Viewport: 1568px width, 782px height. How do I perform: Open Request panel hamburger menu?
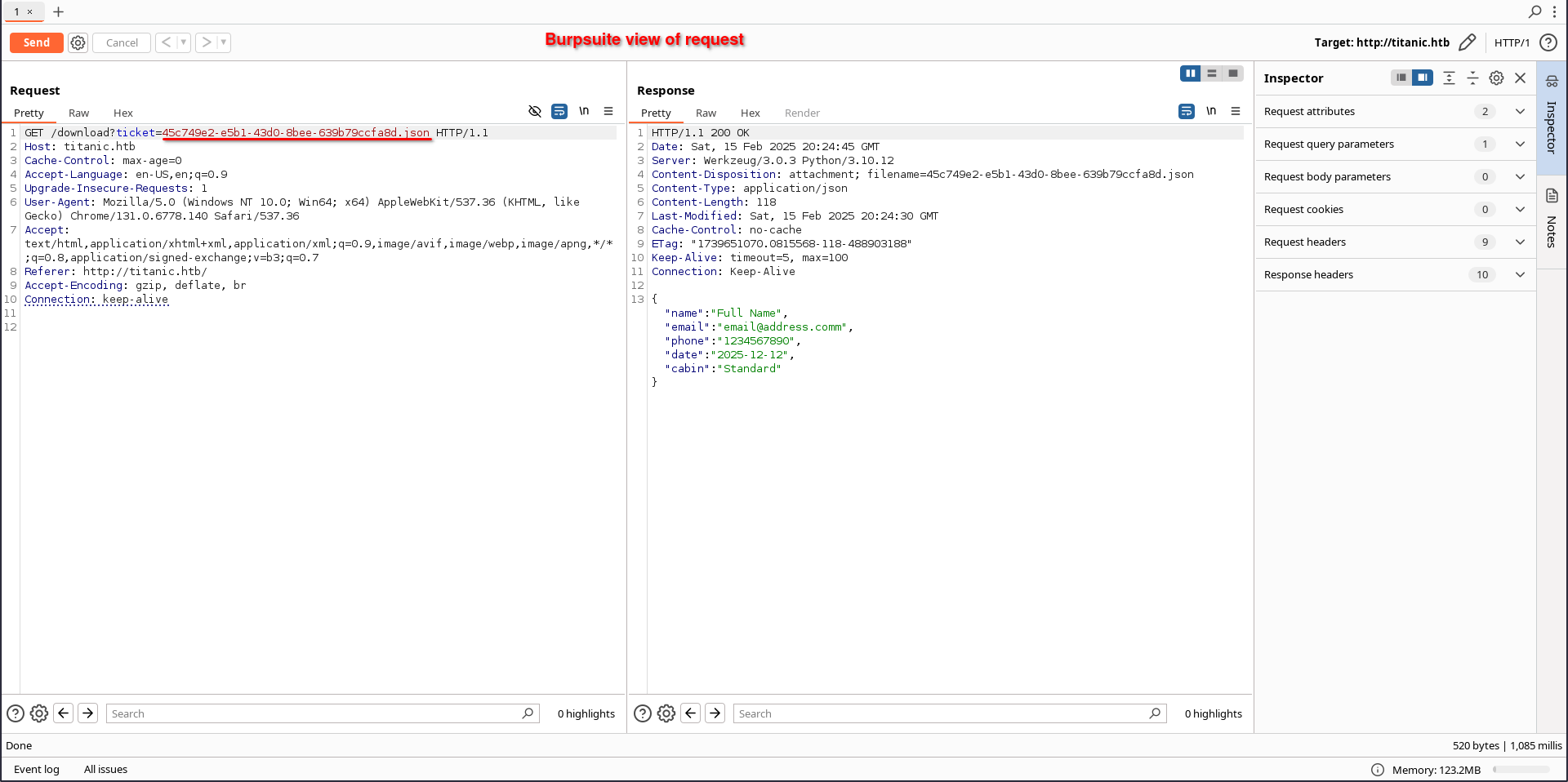tap(608, 111)
